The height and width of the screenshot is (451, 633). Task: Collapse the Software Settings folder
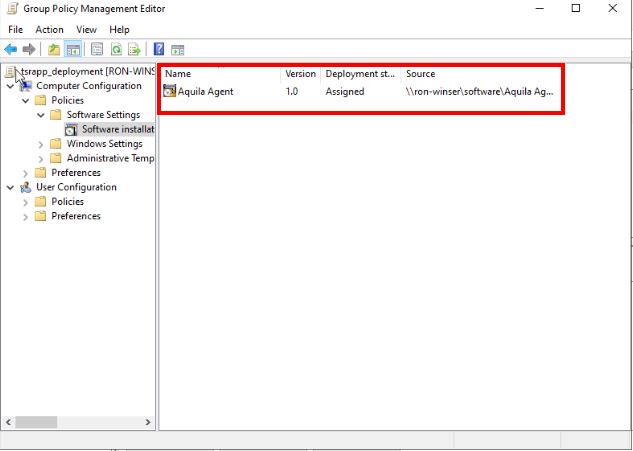pyautogui.click(x=41, y=115)
